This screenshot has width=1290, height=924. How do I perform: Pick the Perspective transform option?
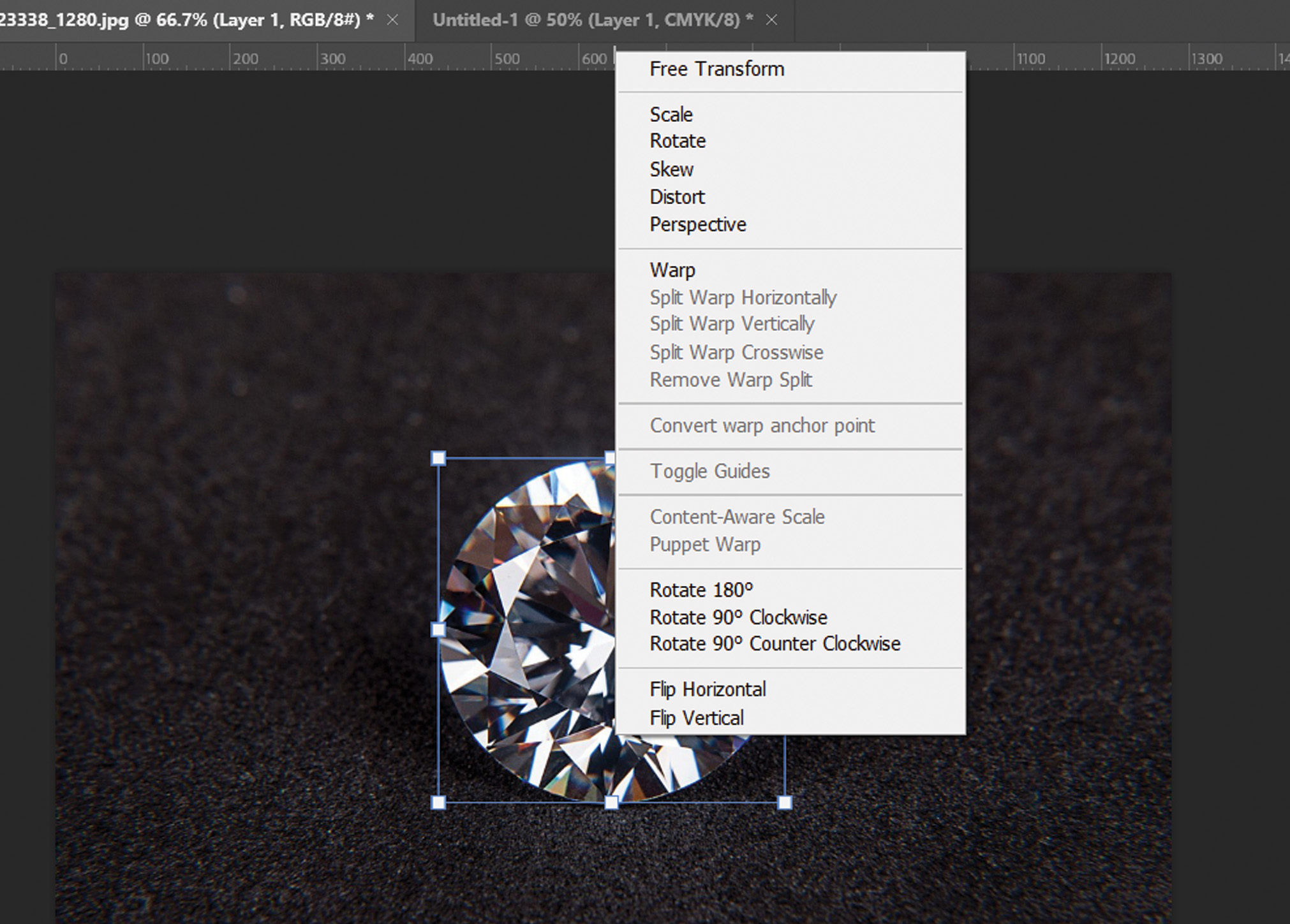click(x=697, y=224)
